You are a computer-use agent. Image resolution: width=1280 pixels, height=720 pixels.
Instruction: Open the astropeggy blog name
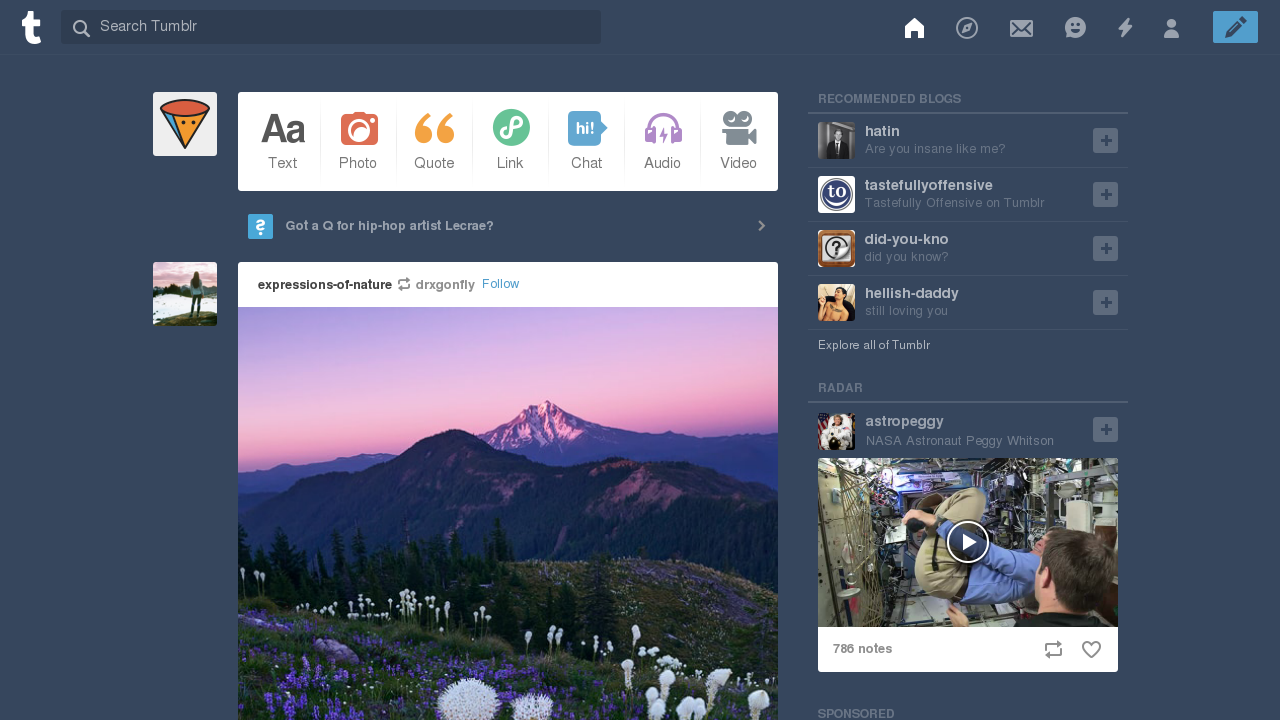pos(904,421)
